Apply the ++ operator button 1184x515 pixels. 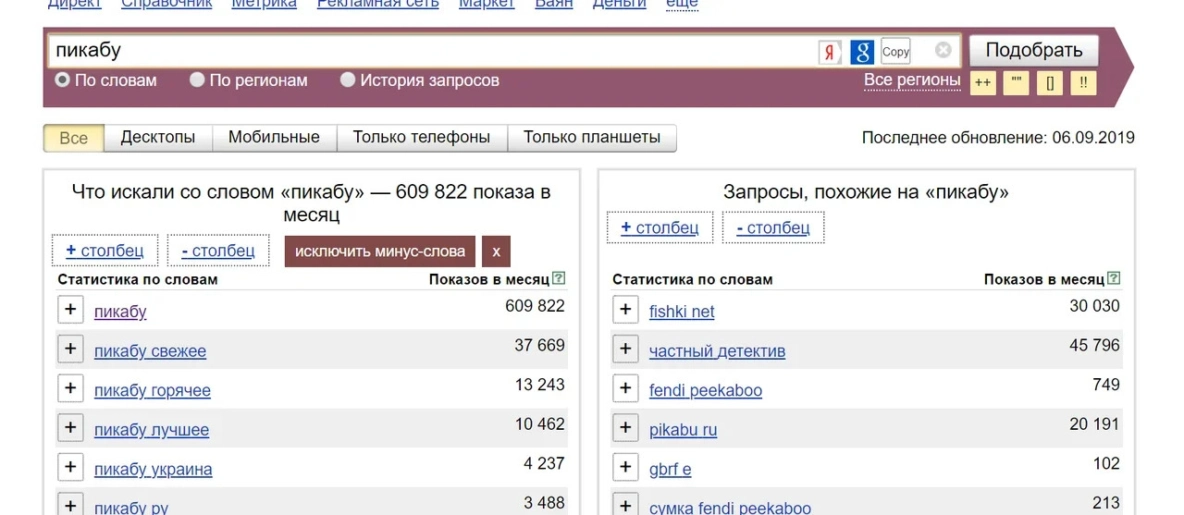pos(983,83)
